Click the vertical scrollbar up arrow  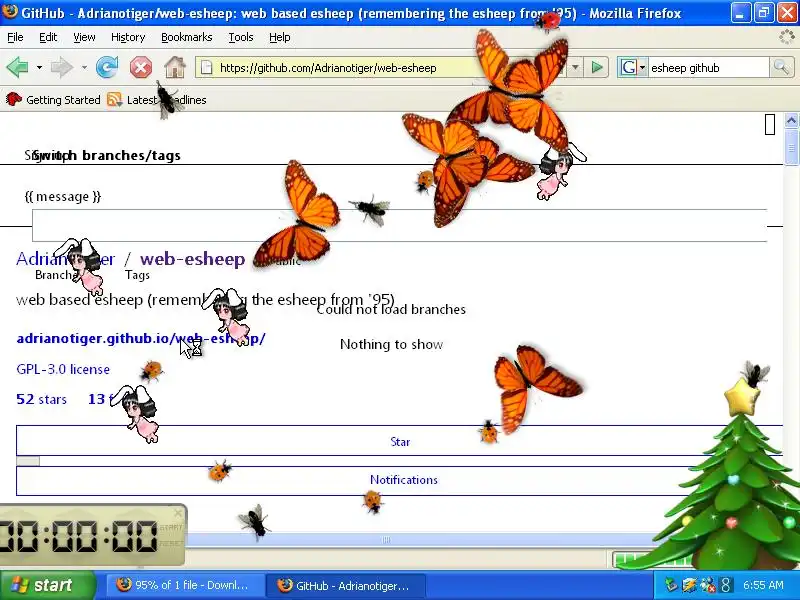click(791, 120)
